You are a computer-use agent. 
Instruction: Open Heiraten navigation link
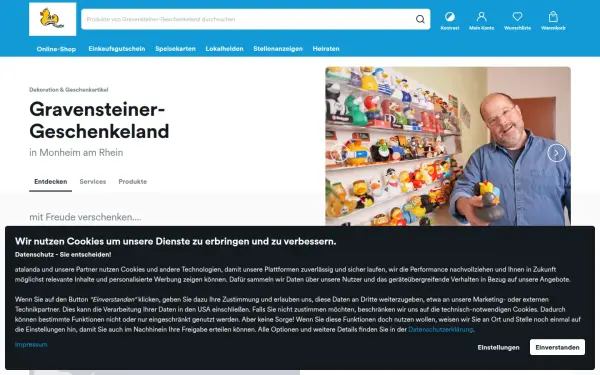click(326, 49)
